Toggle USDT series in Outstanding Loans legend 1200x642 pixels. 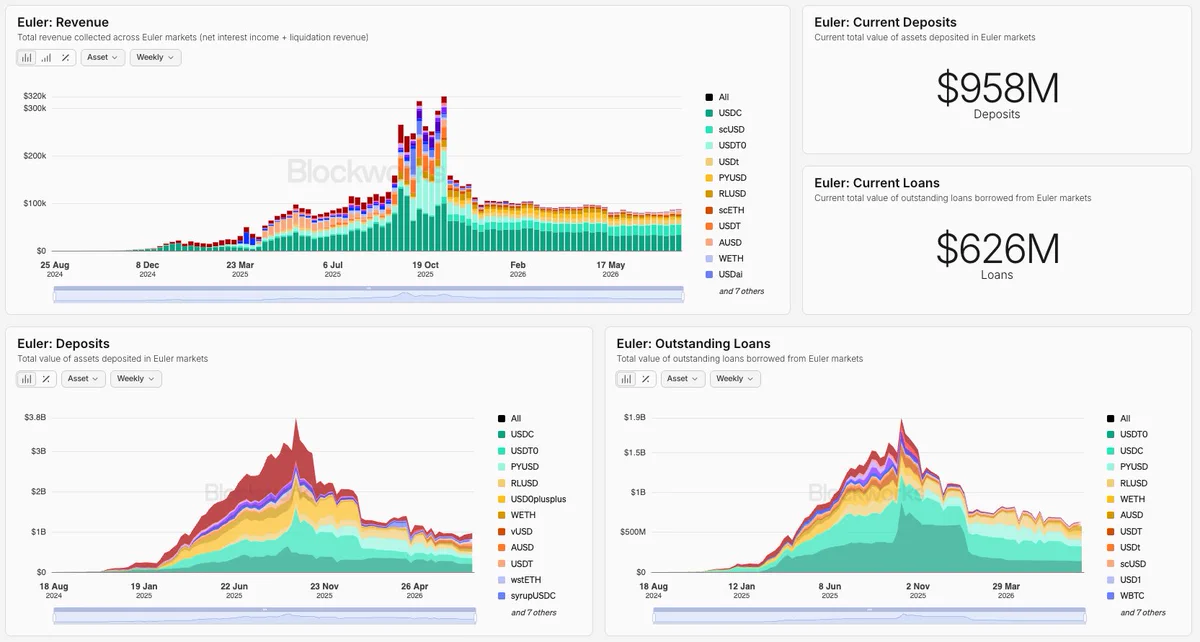click(x=1124, y=531)
